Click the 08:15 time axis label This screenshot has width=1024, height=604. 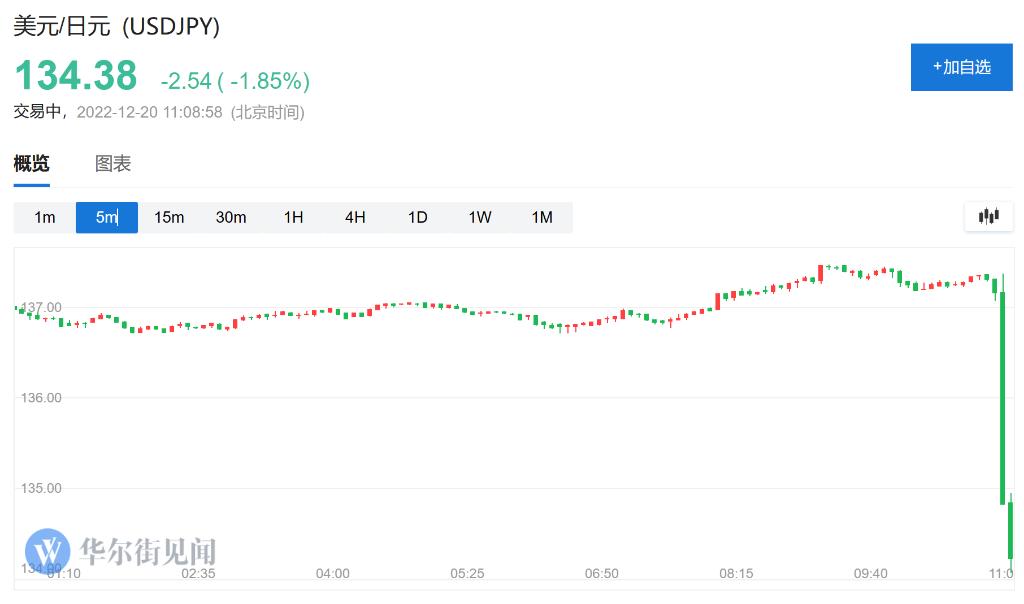pos(736,574)
